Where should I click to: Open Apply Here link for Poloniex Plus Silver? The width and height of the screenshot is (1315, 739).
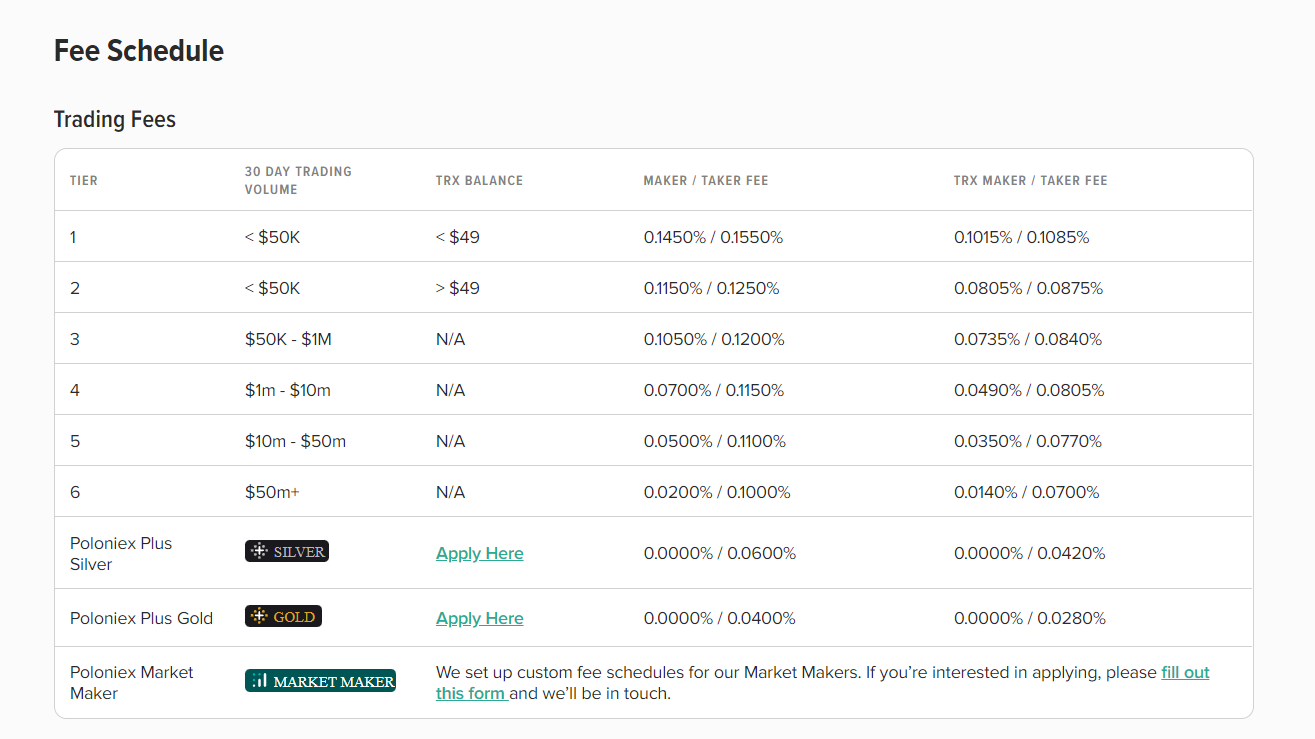tap(480, 553)
